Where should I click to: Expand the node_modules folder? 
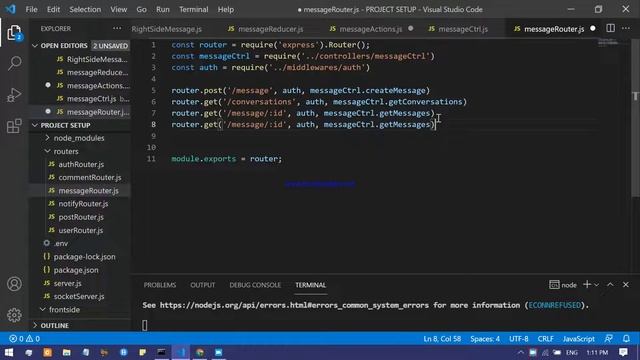pyautogui.click(x=79, y=138)
